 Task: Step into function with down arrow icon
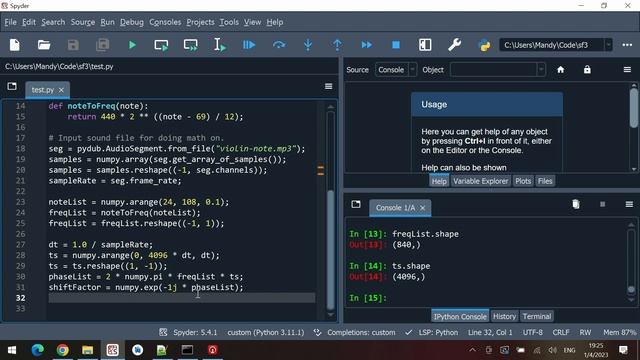308,45
